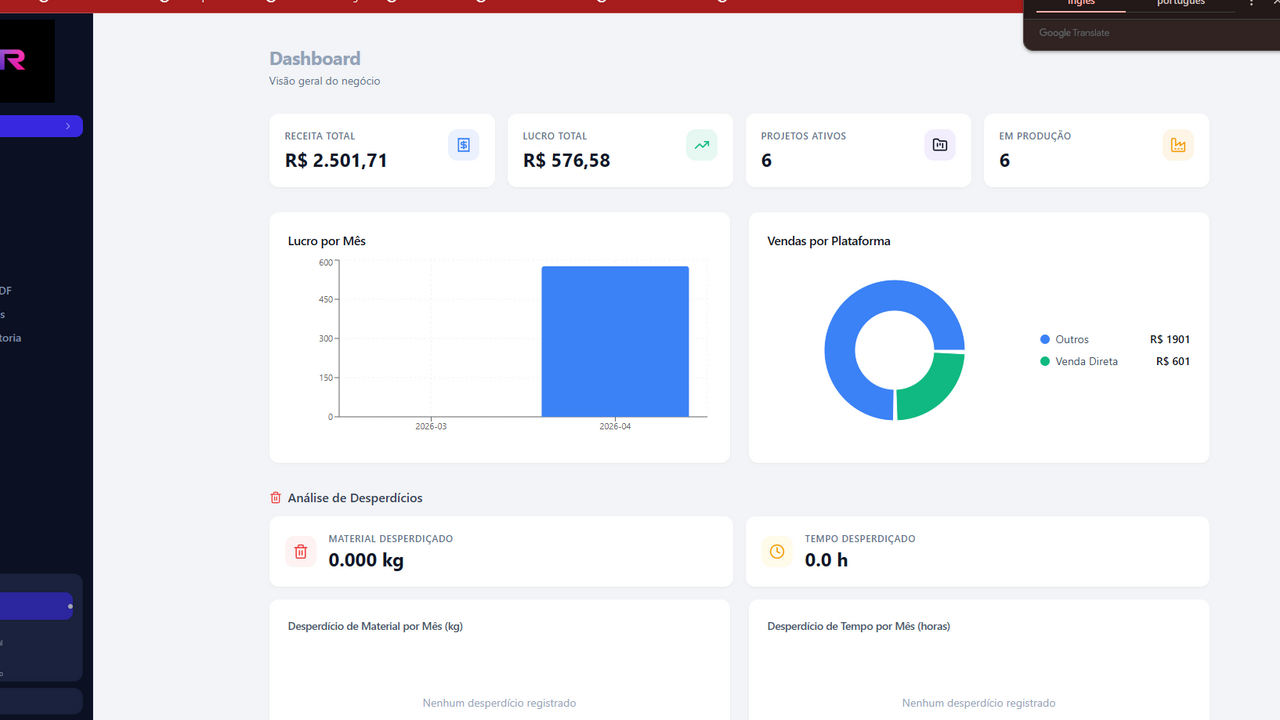Click the 'LUCRO TOTAL' card label

point(555,136)
